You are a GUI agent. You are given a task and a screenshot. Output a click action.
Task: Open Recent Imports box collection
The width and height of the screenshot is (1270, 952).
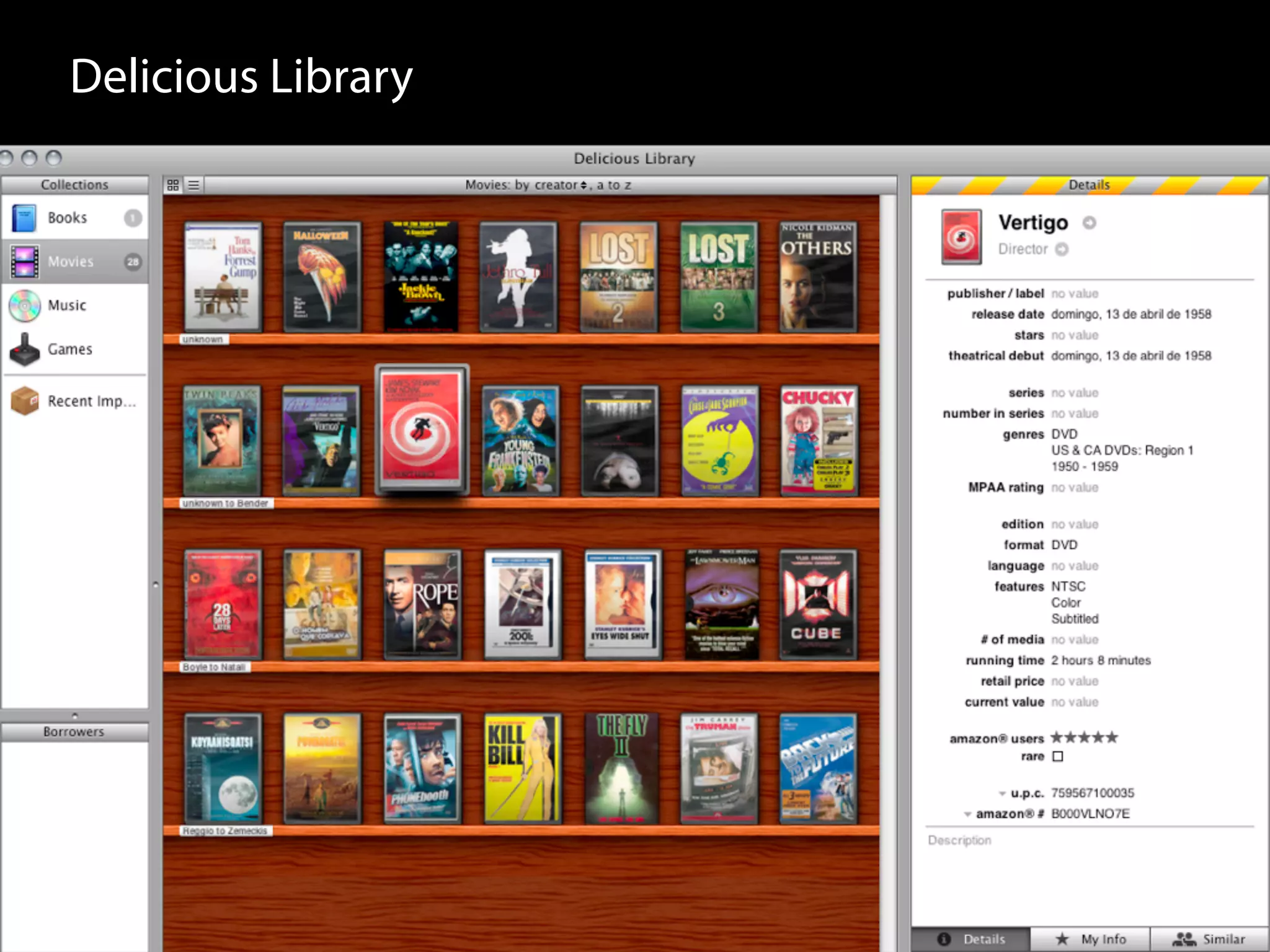coord(91,402)
